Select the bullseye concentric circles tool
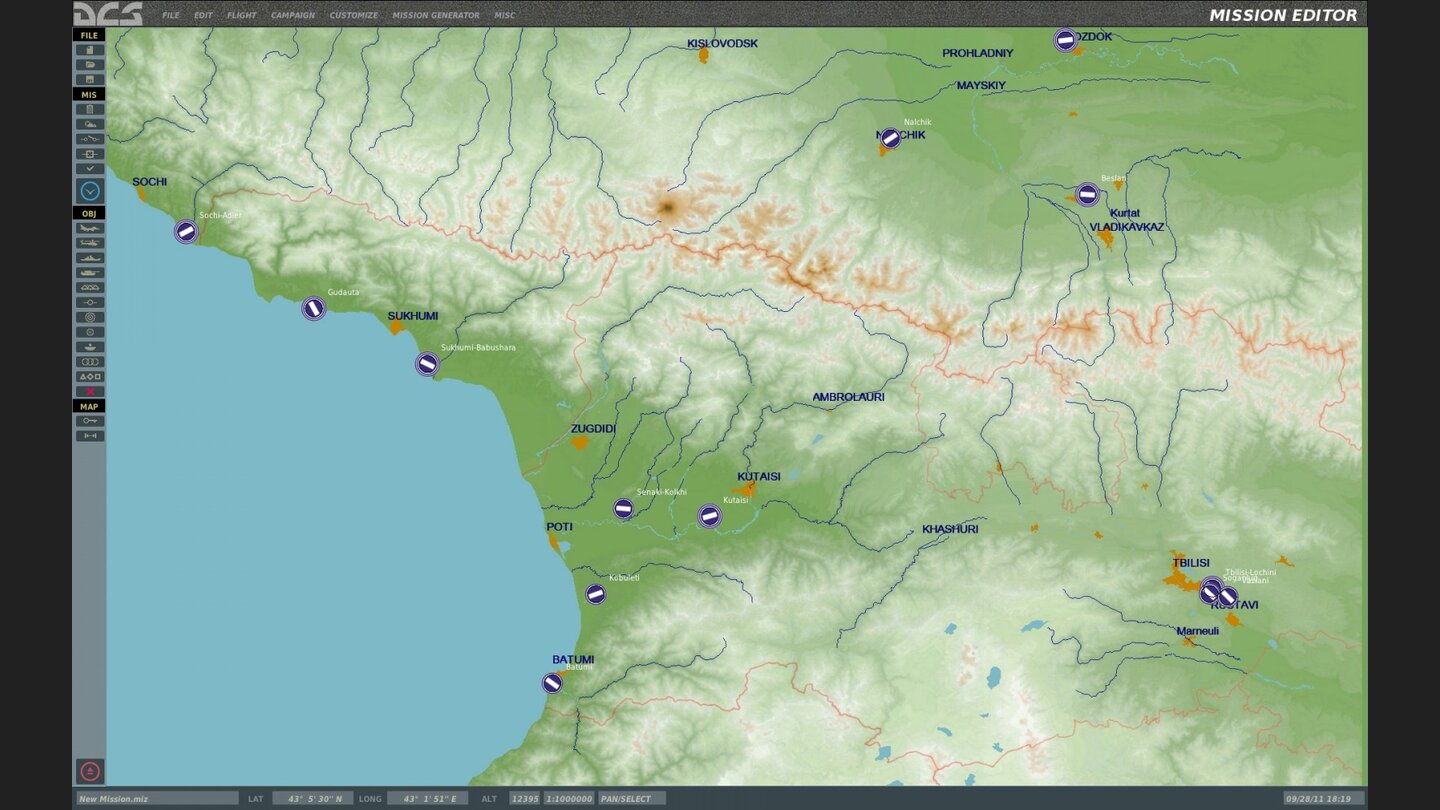 [x=90, y=317]
